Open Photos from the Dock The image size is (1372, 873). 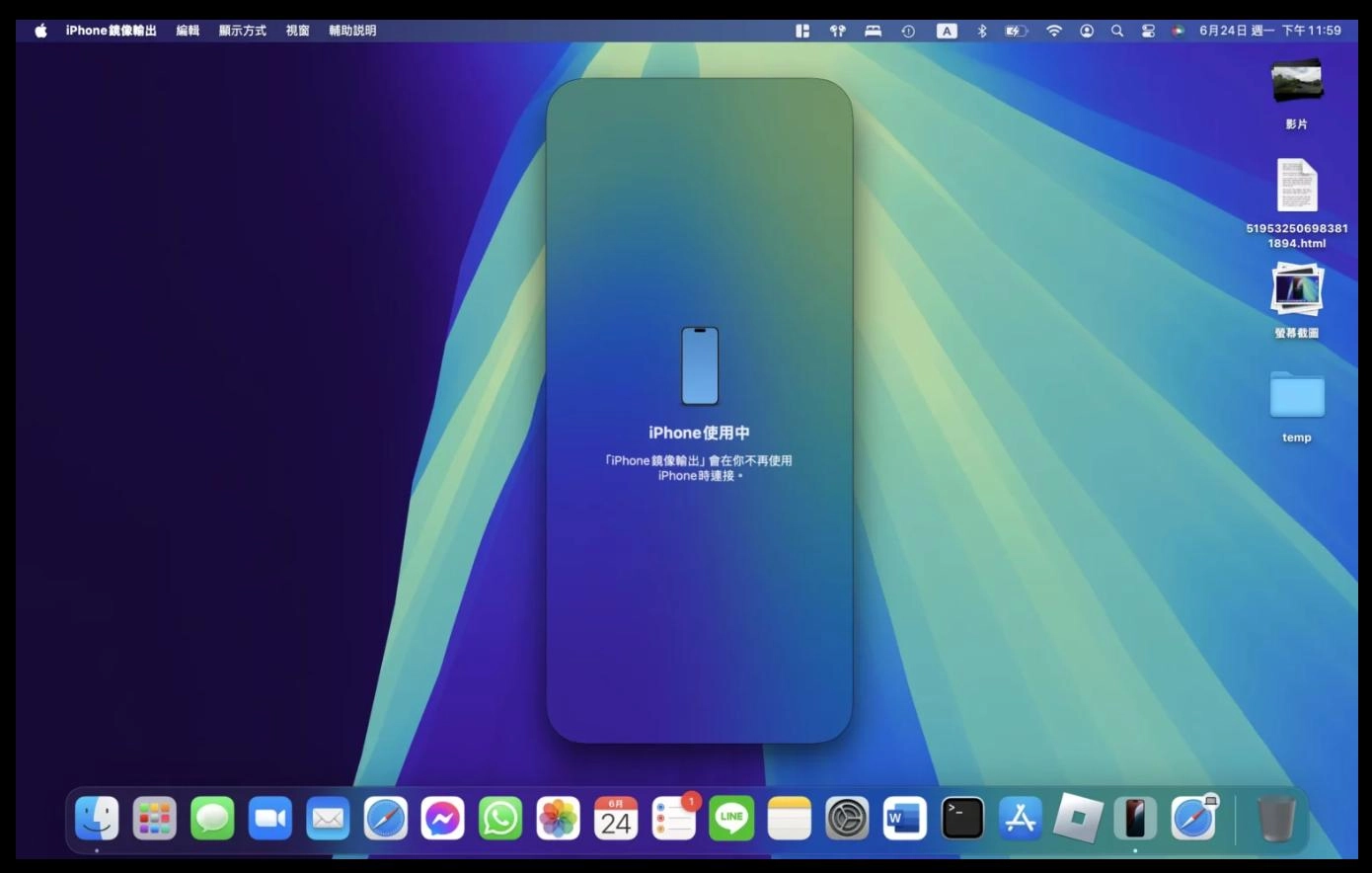[559, 818]
